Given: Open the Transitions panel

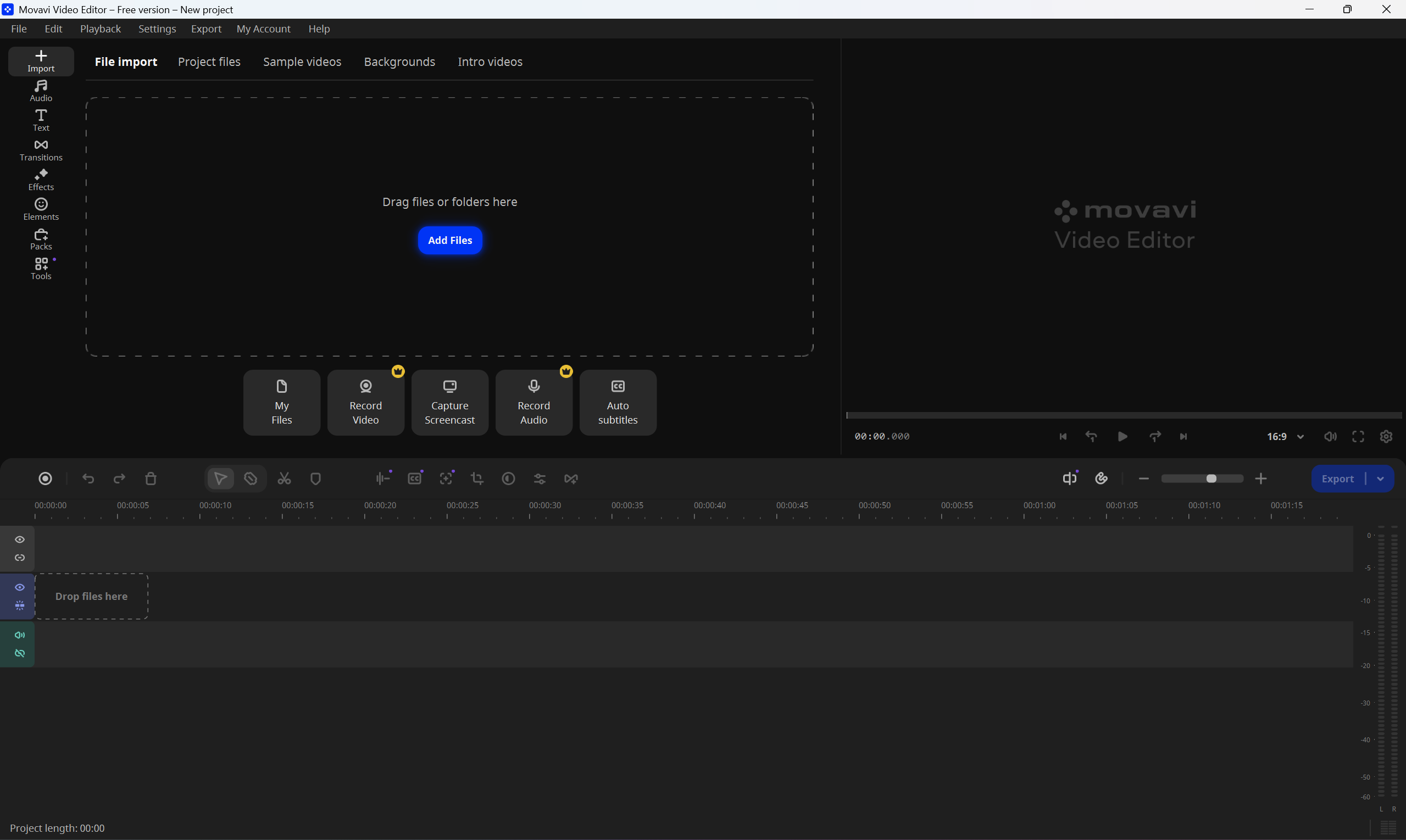Looking at the screenshot, I should 41,150.
